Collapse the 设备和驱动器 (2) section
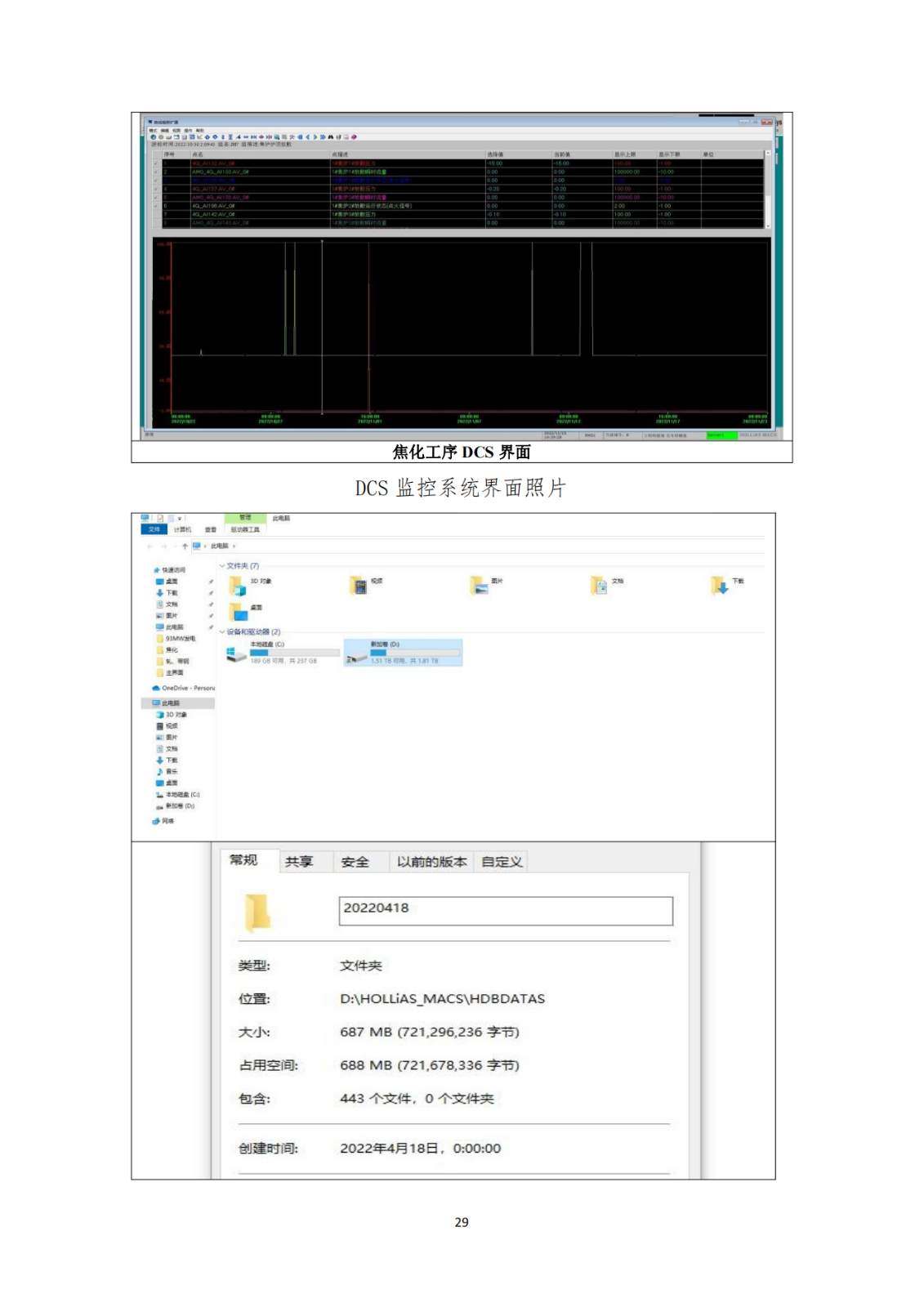 [222, 632]
